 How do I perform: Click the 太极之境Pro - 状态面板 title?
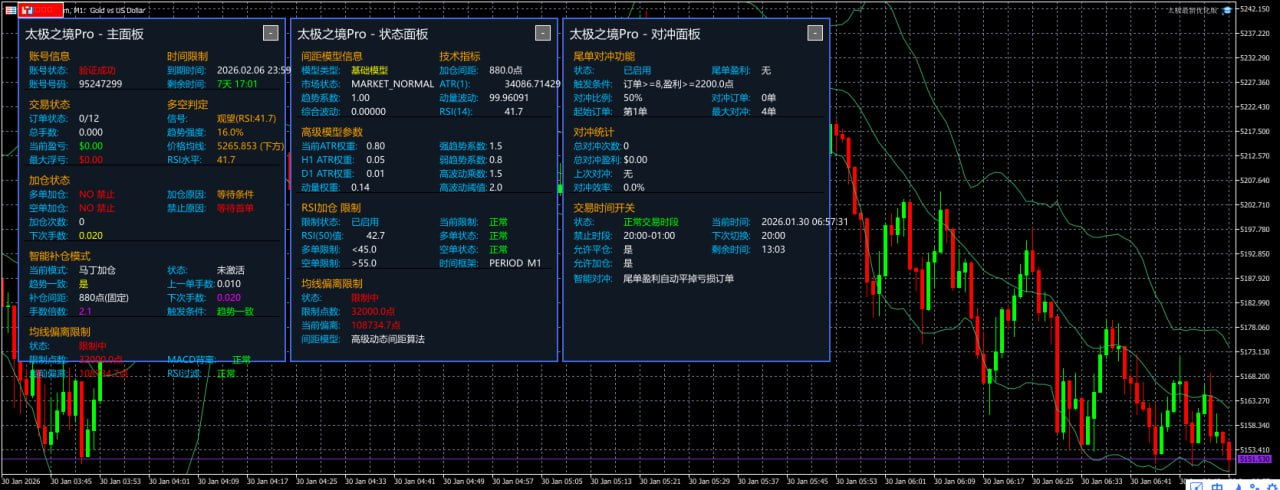click(x=364, y=34)
